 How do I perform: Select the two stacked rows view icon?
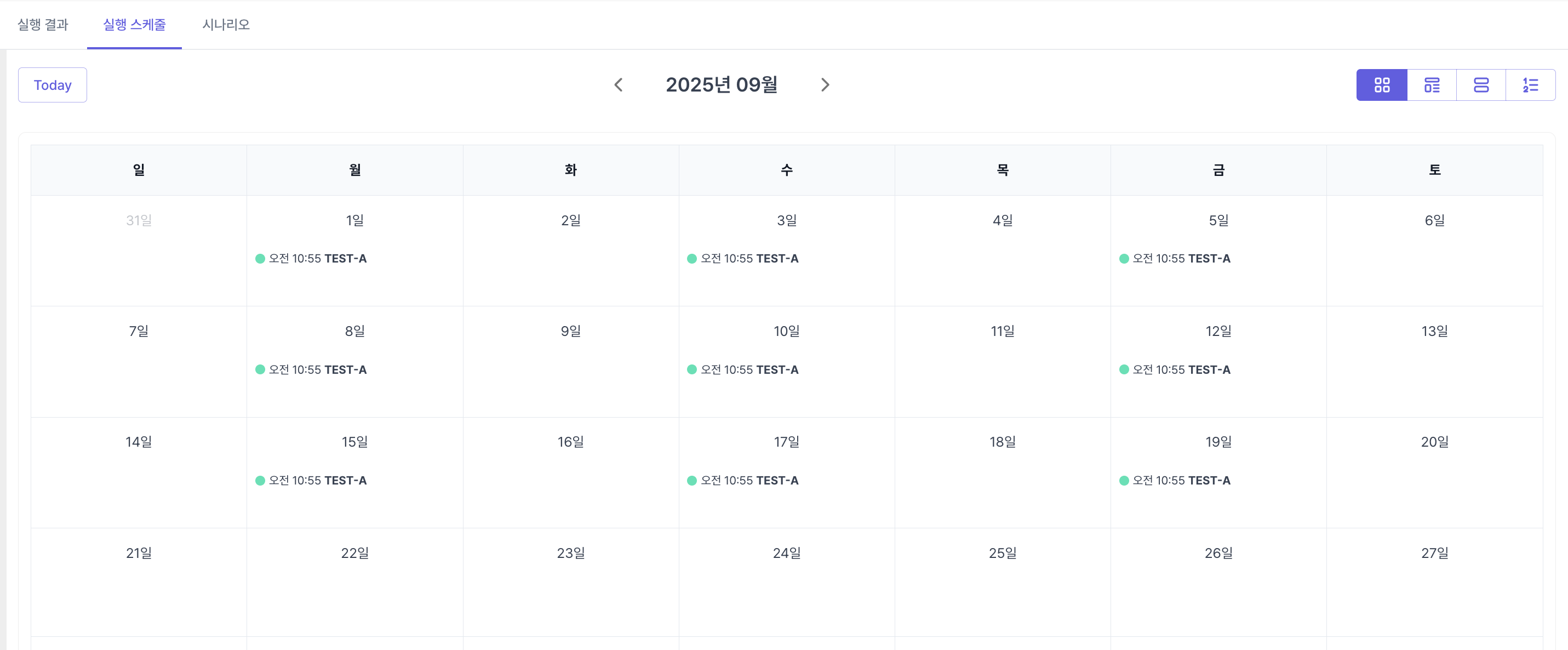pyautogui.click(x=1481, y=85)
